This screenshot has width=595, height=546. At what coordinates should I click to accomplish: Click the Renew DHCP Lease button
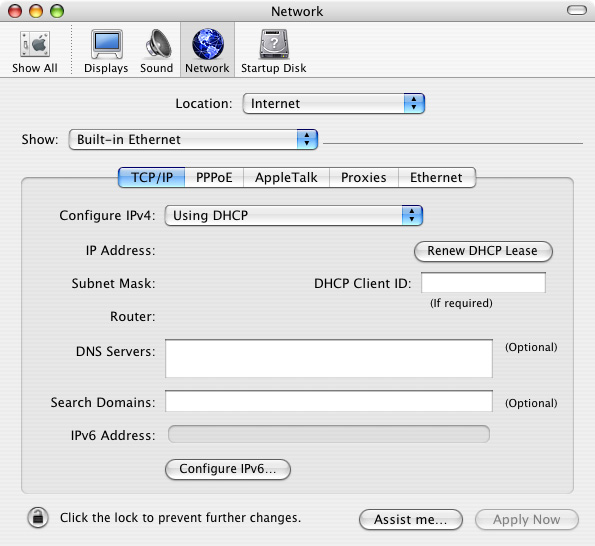[x=483, y=251]
